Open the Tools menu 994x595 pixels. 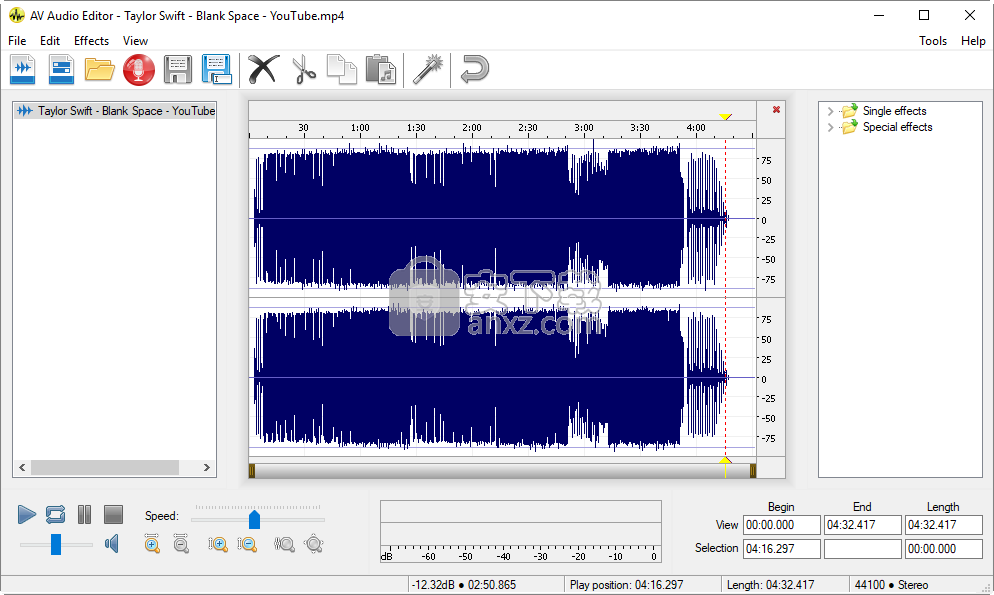[x=933, y=41]
